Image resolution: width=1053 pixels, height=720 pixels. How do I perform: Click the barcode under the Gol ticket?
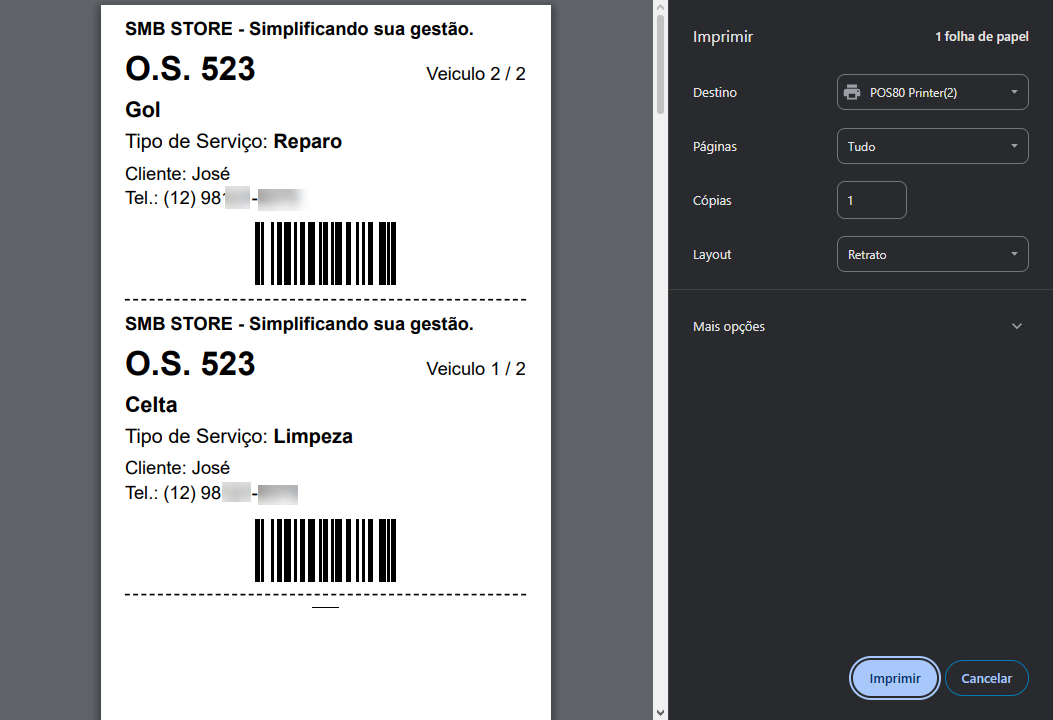(326, 253)
